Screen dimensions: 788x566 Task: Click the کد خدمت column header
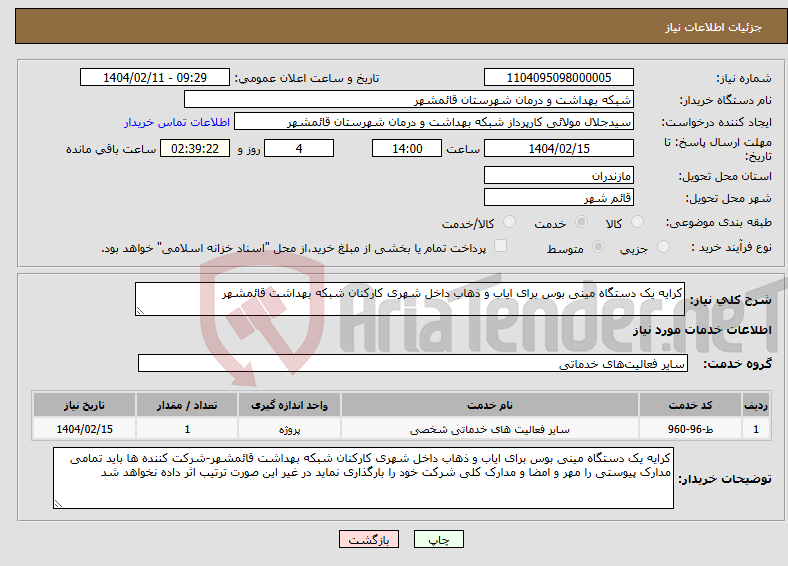click(x=691, y=405)
